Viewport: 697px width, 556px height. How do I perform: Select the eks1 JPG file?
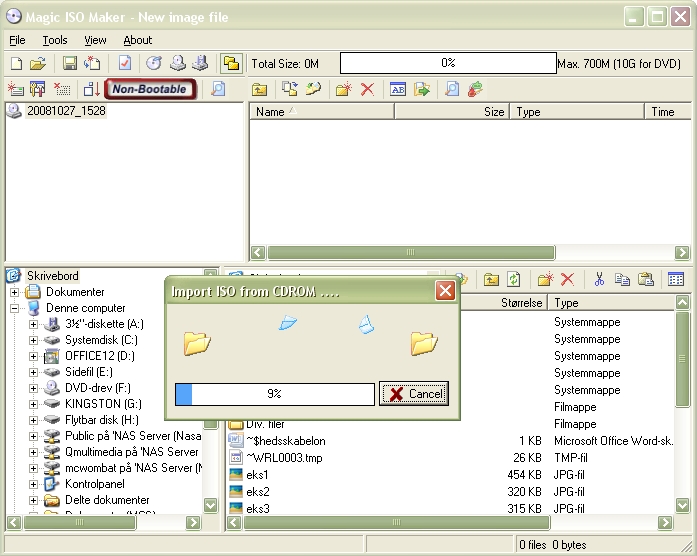coord(258,475)
